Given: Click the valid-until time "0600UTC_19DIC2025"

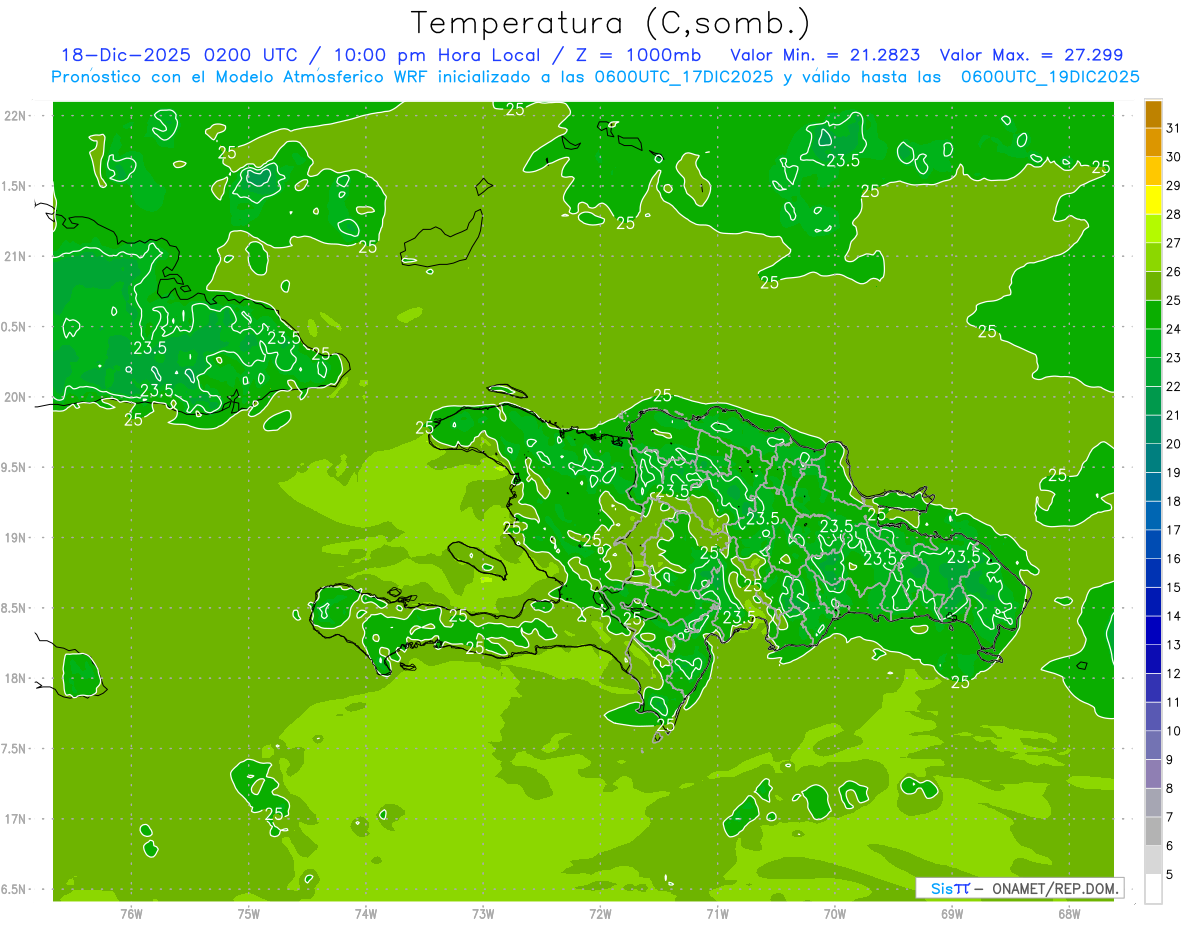Looking at the screenshot, I should [1050, 77].
